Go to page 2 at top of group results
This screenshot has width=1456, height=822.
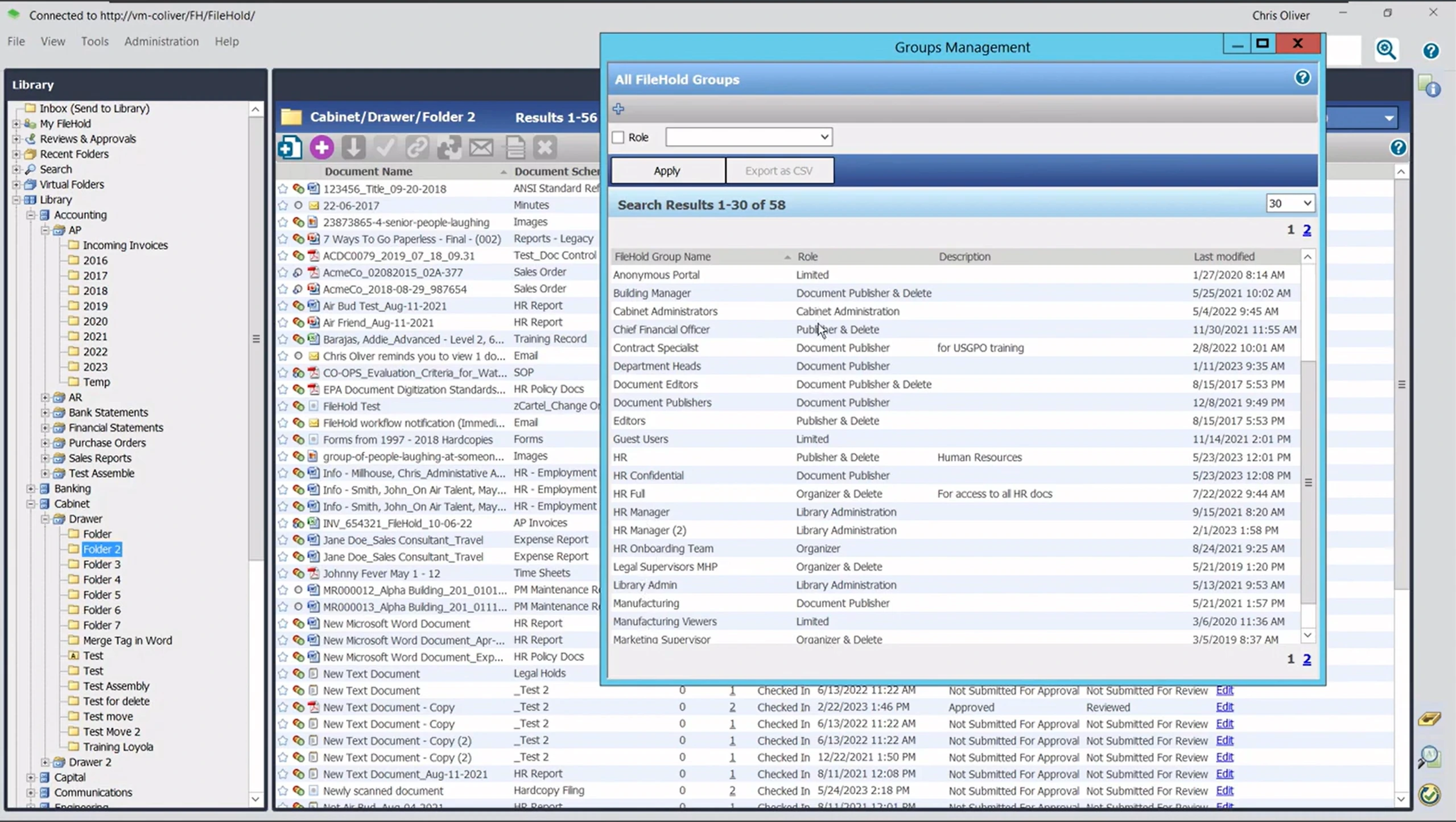(1307, 230)
